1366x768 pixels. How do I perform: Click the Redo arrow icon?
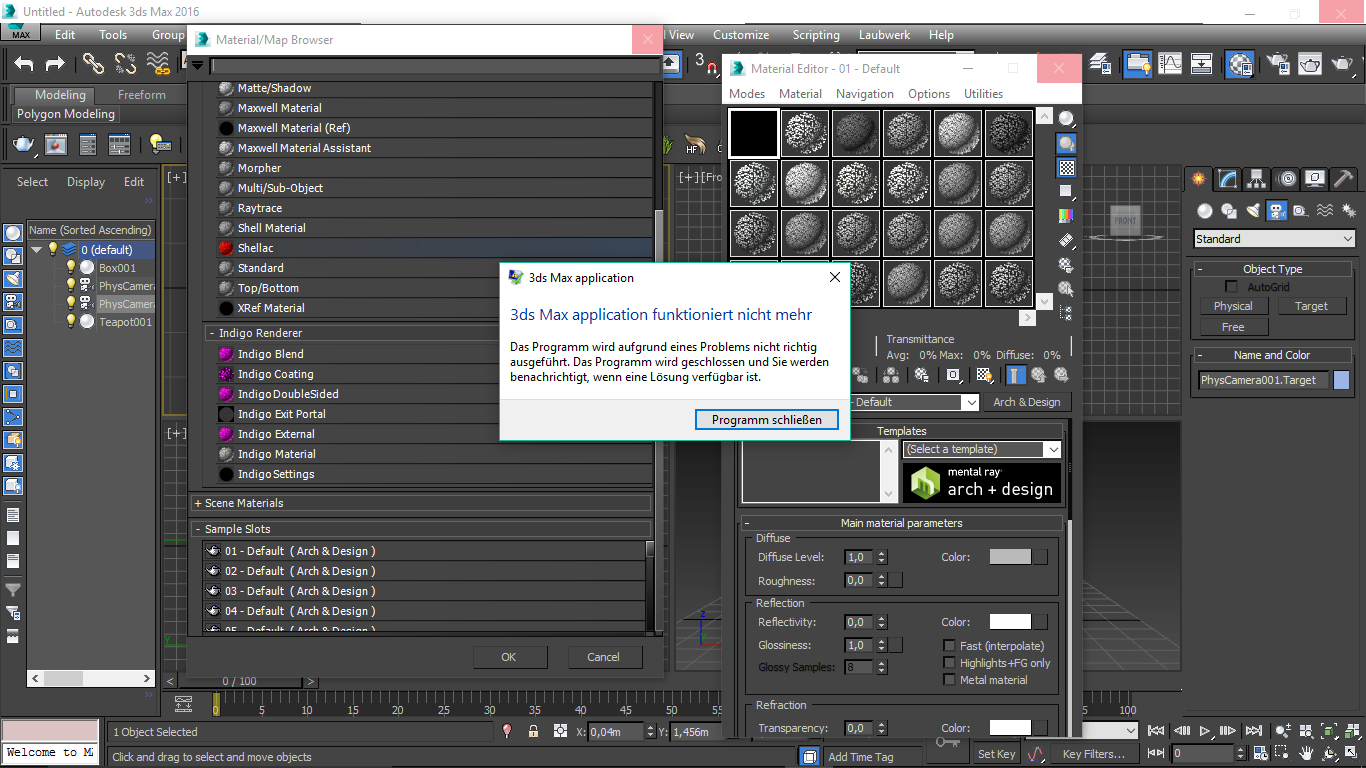point(55,64)
